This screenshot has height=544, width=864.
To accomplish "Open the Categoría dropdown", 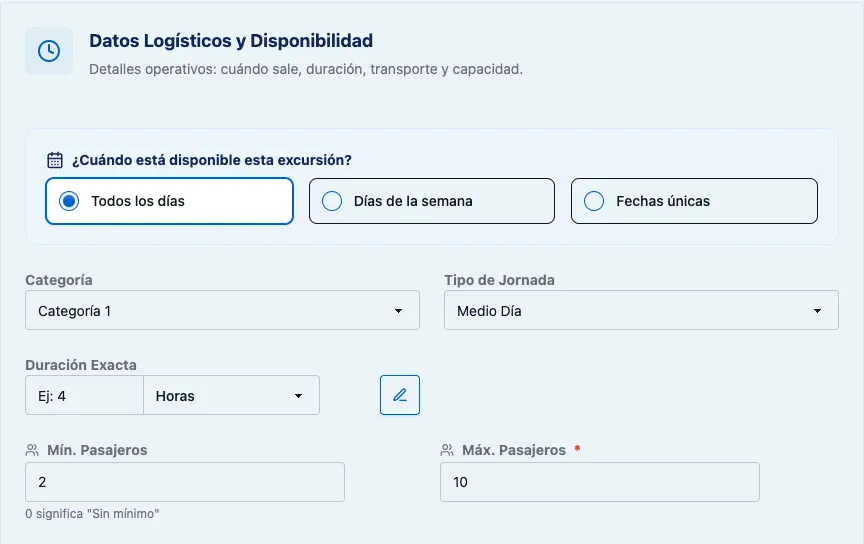I will coord(222,310).
